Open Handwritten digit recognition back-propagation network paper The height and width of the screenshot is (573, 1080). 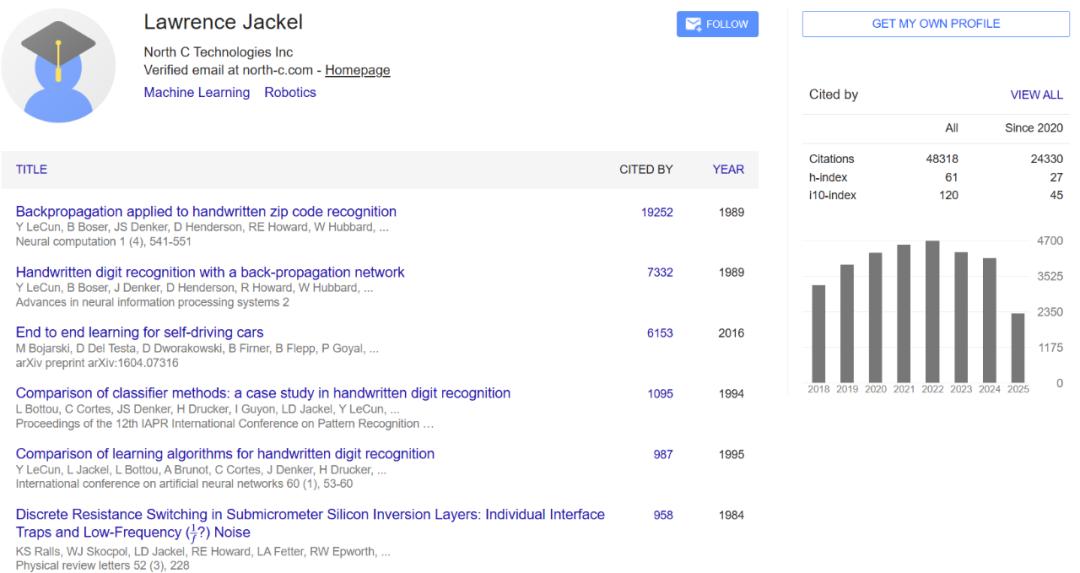(x=210, y=272)
